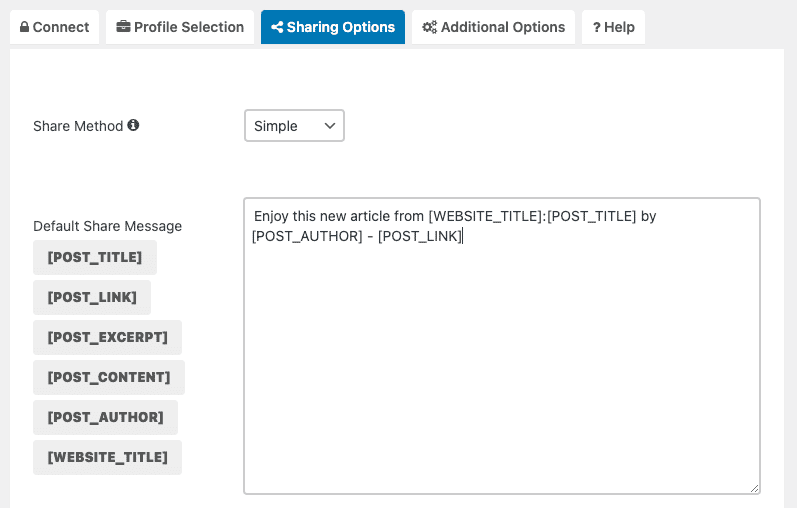Click the gears icon on Additional Options

point(429,28)
